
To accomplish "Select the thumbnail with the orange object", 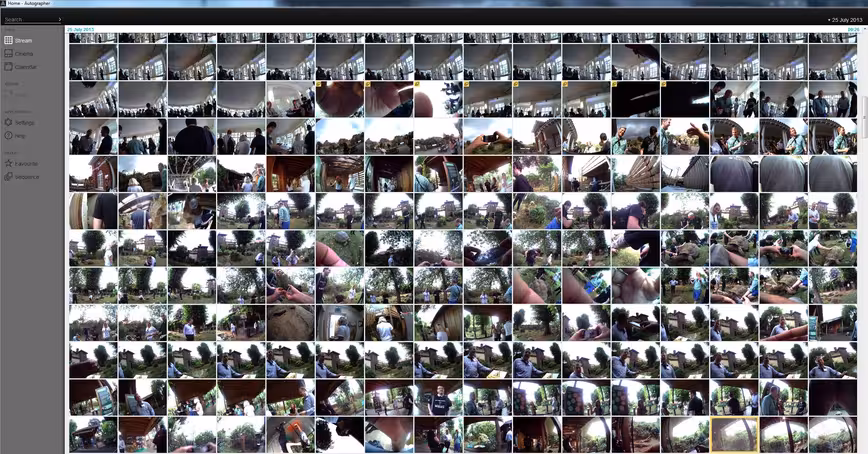I will pyautogui.click(x=290, y=435).
